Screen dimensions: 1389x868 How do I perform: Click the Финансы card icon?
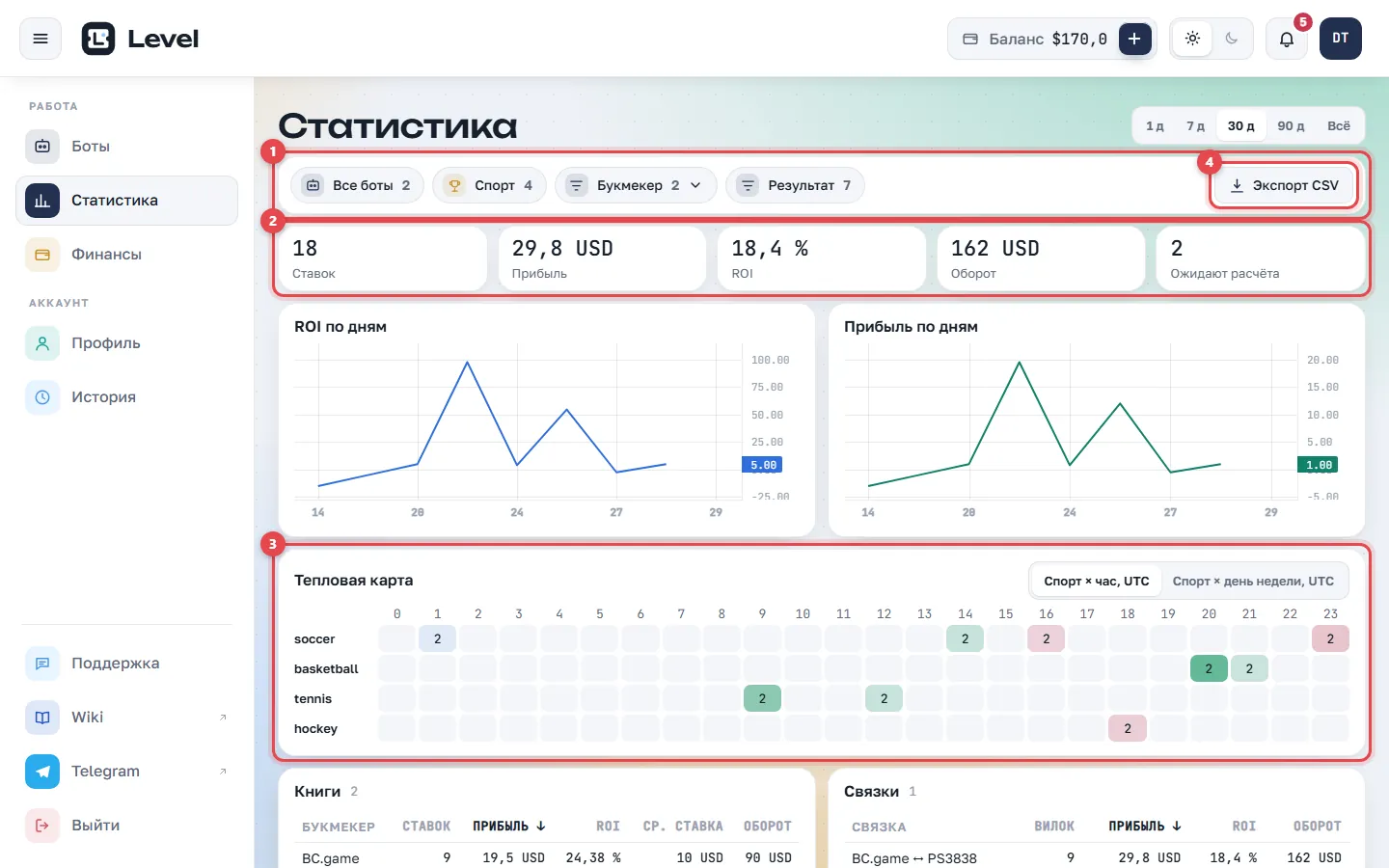42,255
